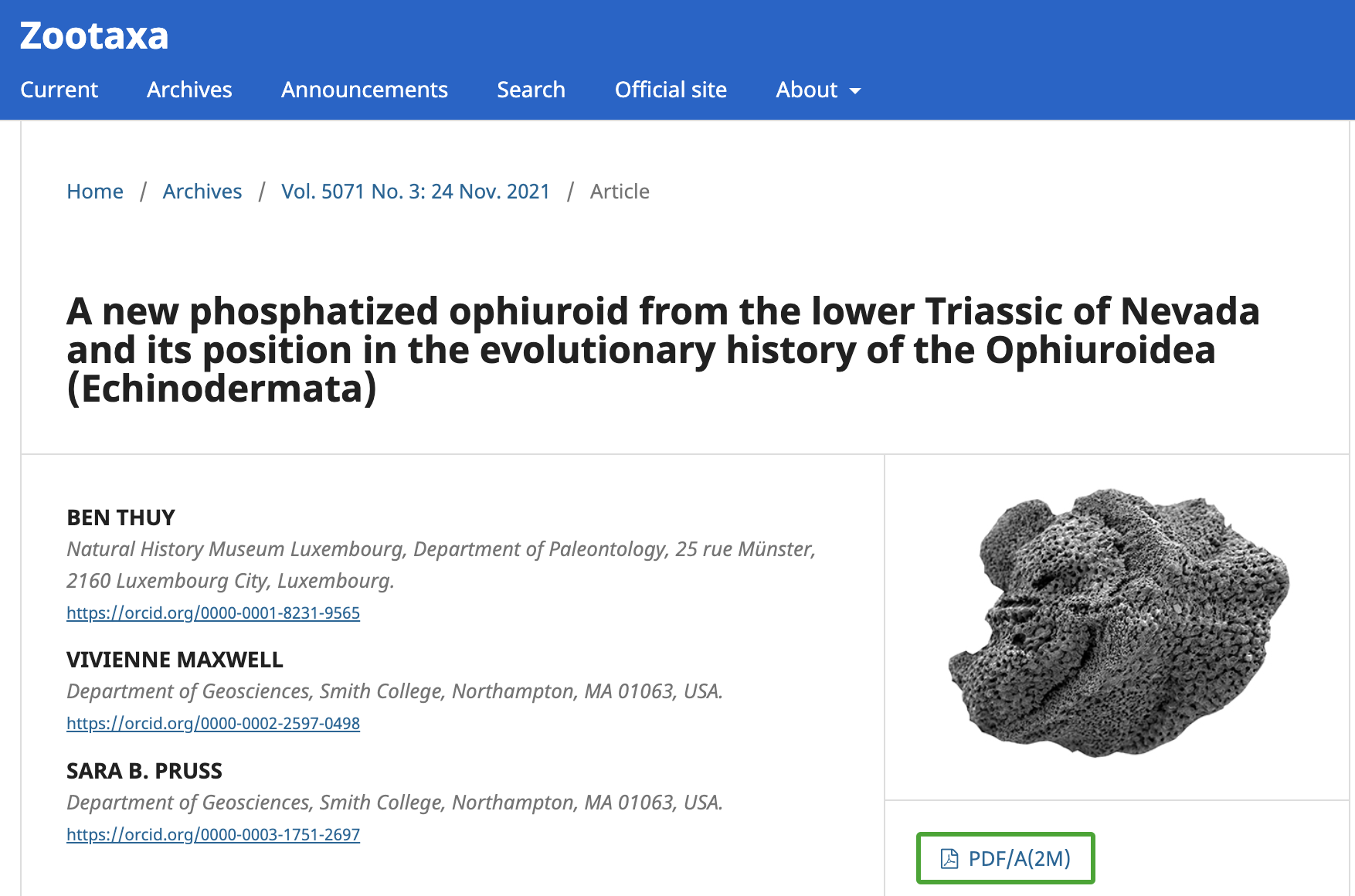This screenshot has width=1355, height=896.
Task: Open Vivienne Maxwell's ORCID link
Action: 213,723
